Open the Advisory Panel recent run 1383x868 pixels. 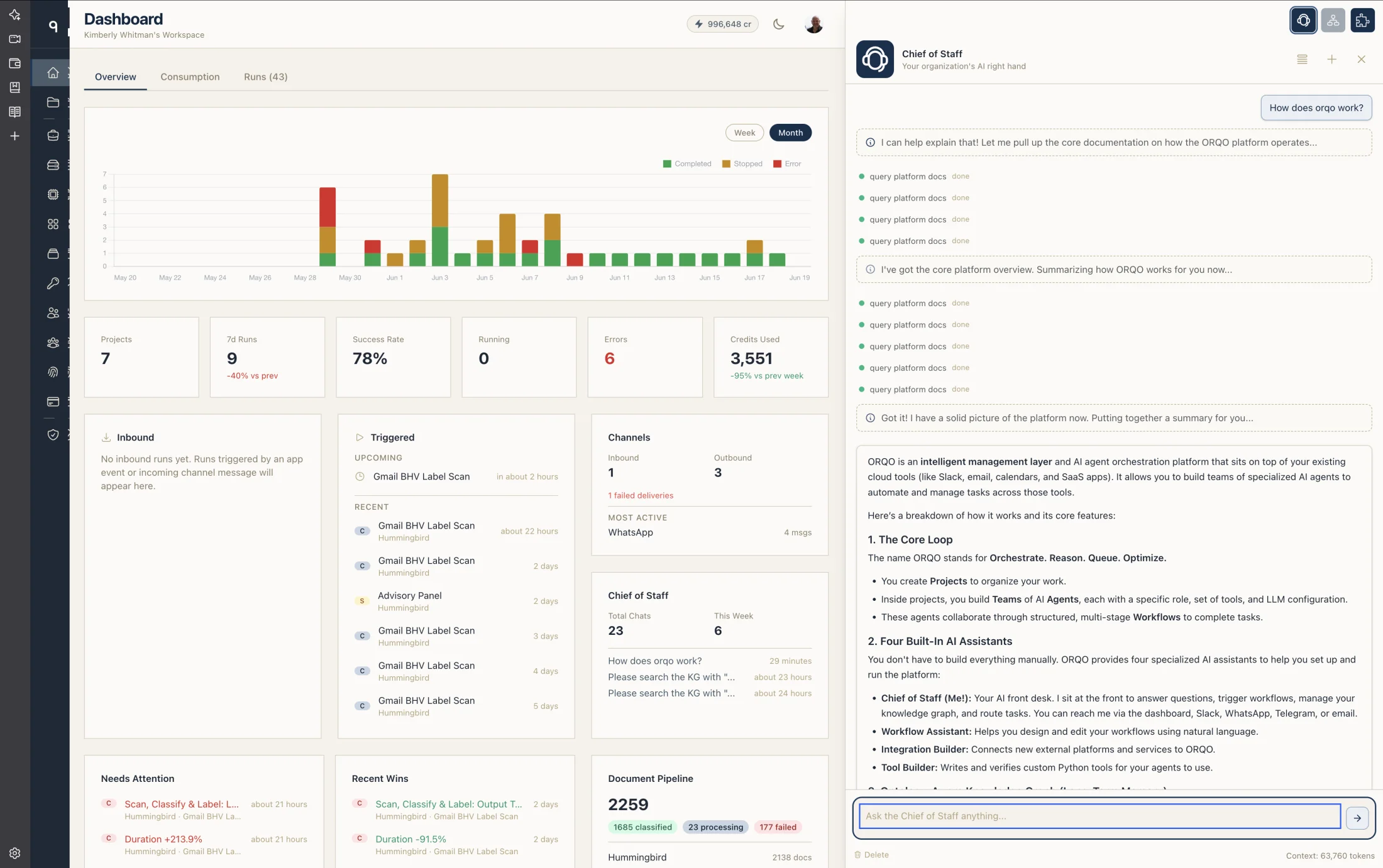coord(456,601)
